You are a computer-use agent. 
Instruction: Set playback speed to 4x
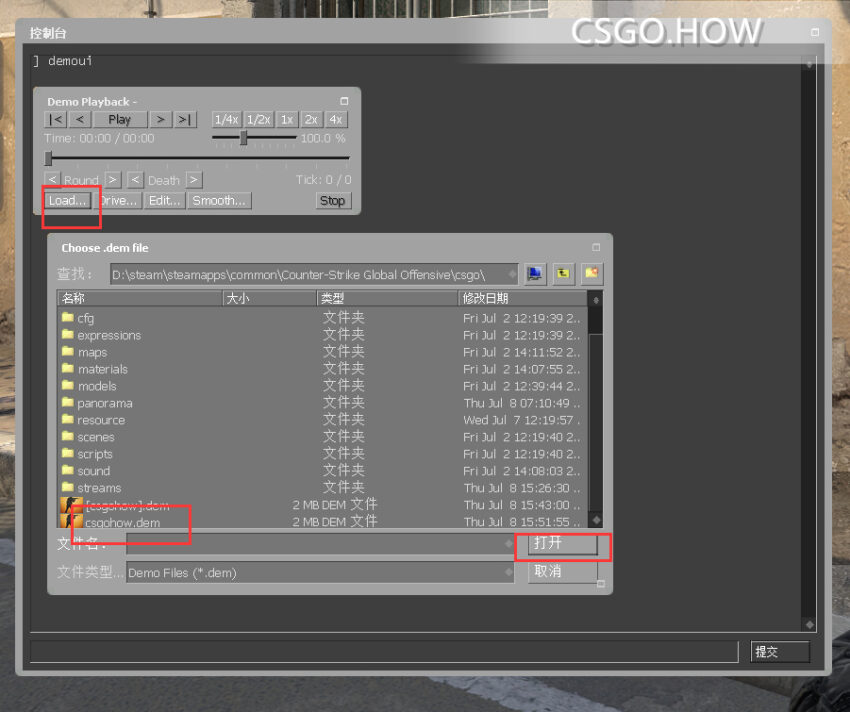pyautogui.click(x=335, y=119)
